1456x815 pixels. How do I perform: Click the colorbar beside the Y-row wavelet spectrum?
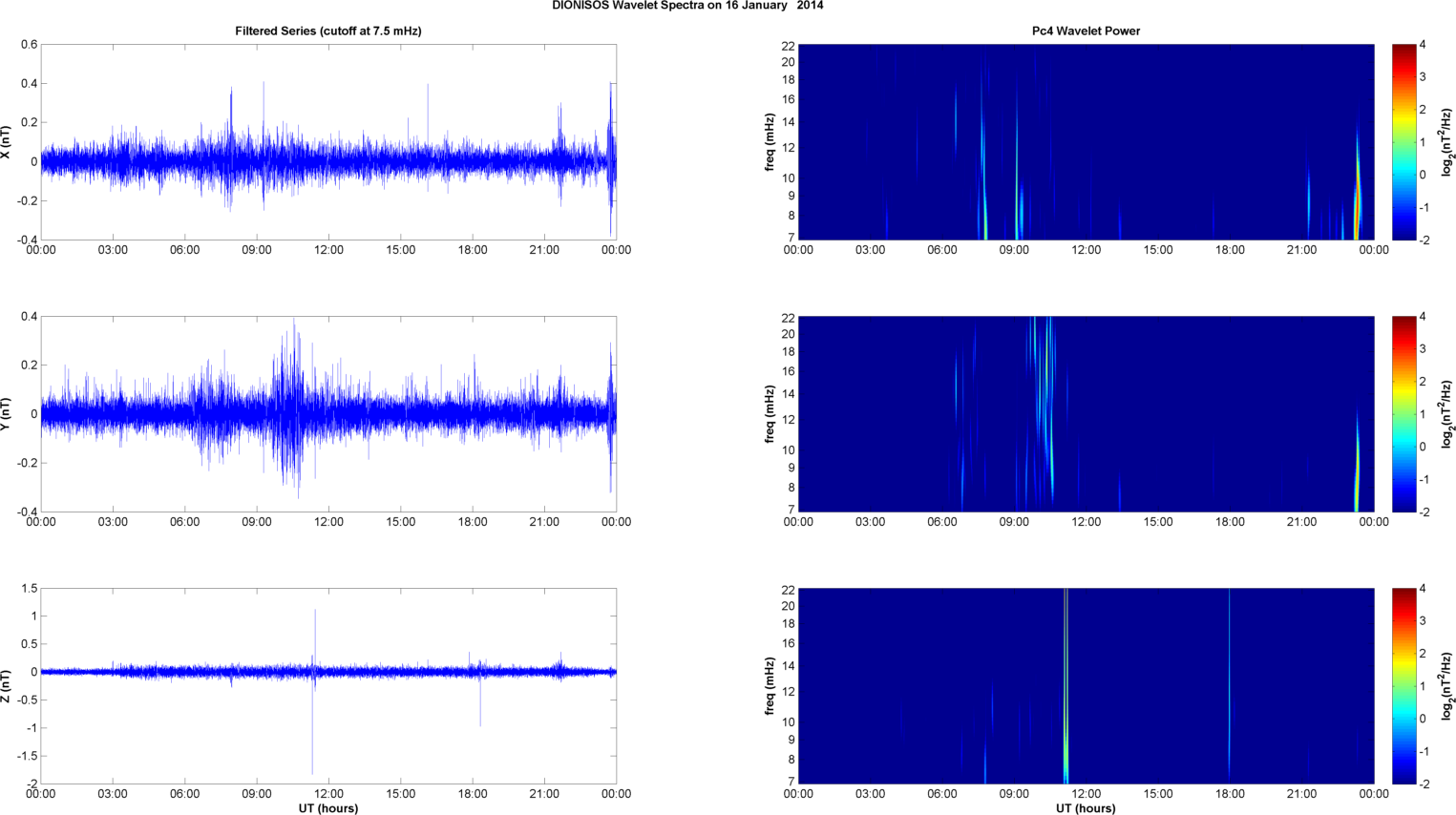click(1403, 414)
